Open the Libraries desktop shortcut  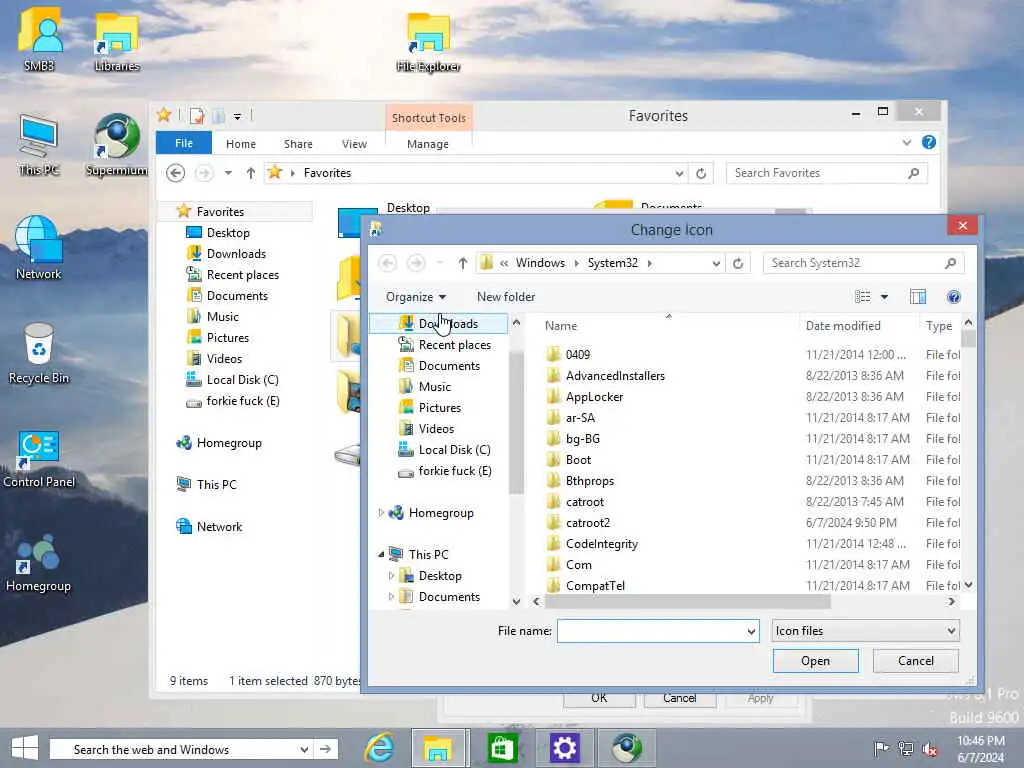(117, 42)
